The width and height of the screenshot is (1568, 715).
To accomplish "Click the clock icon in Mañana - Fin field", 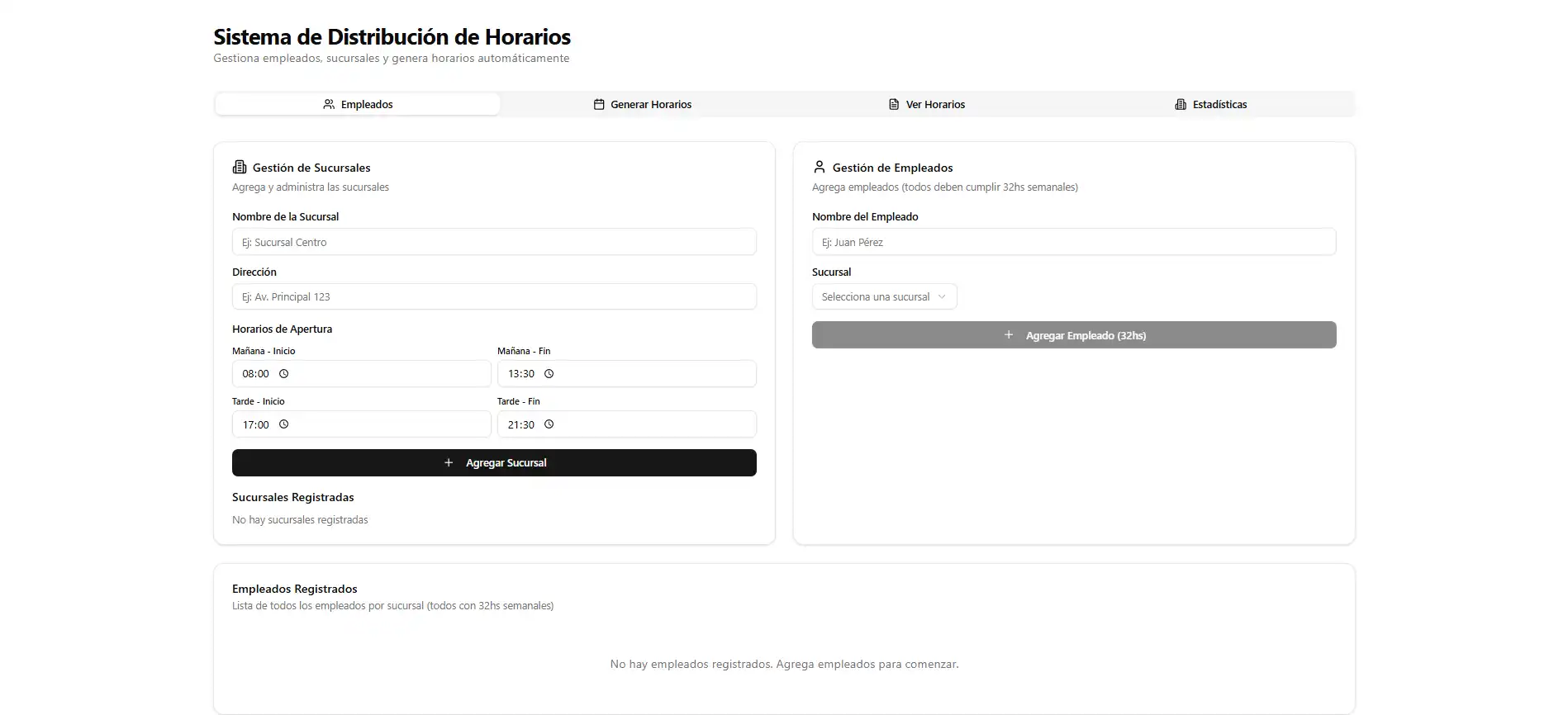I will 549,374.
